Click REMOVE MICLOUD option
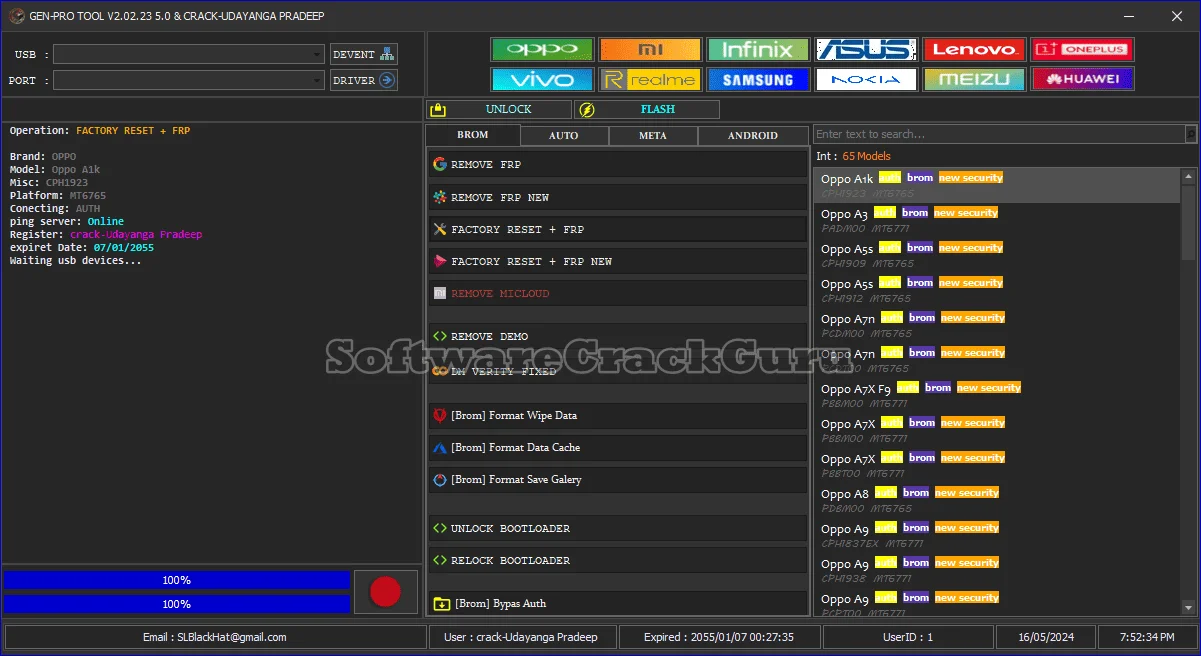This screenshot has width=1201, height=656. coord(618,293)
